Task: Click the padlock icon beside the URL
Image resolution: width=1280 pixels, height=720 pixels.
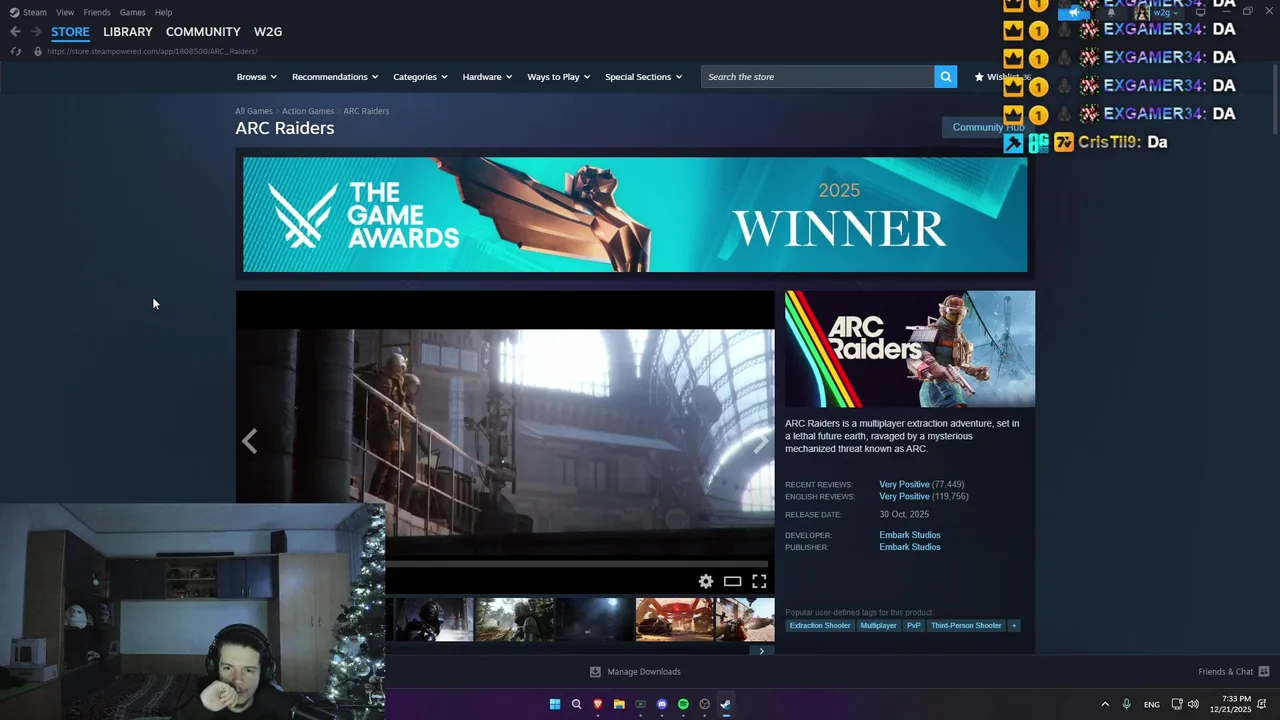Action: 38,51
